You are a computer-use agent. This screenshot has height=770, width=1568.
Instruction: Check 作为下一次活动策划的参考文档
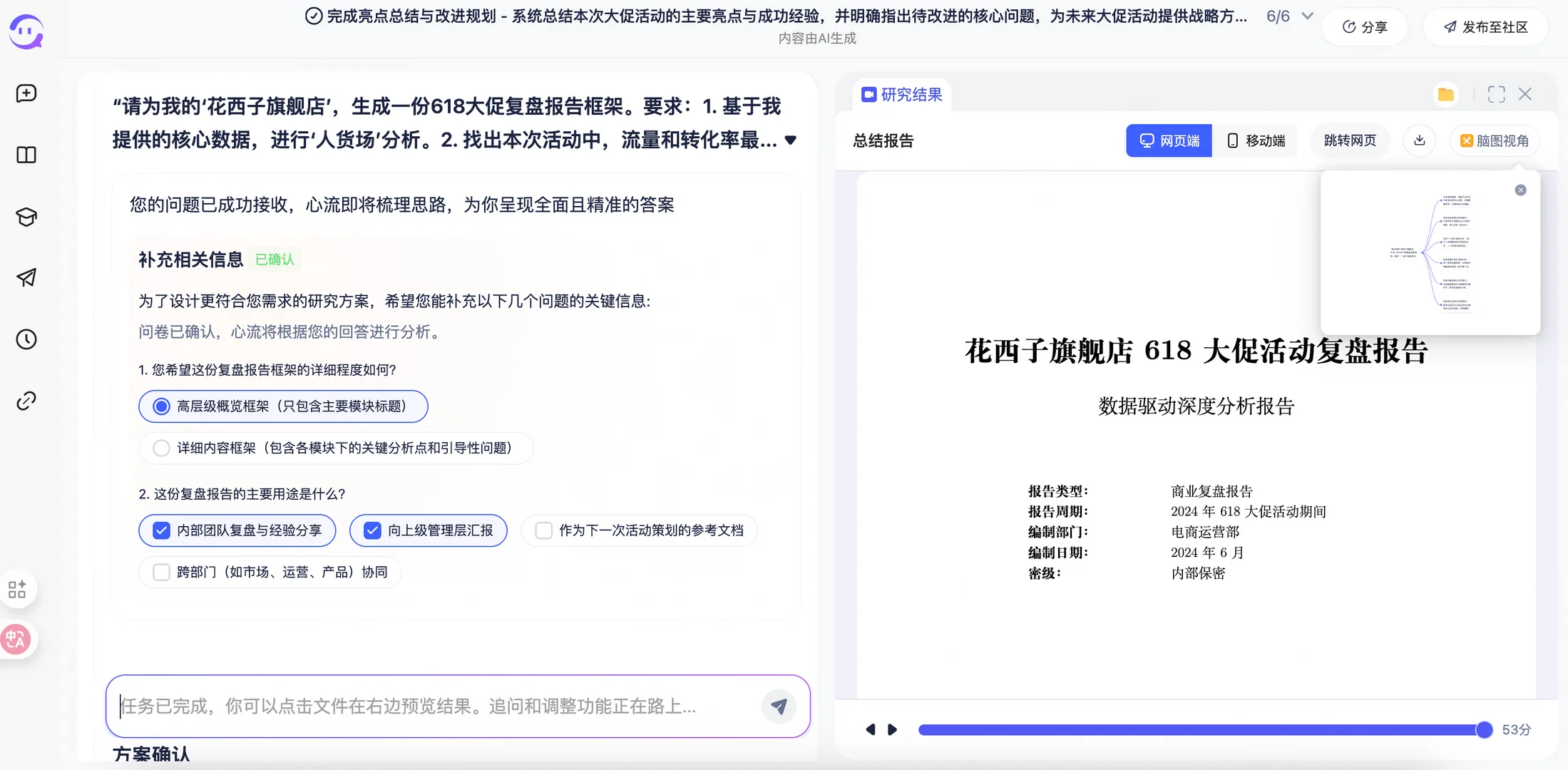[x=639, y=530]
